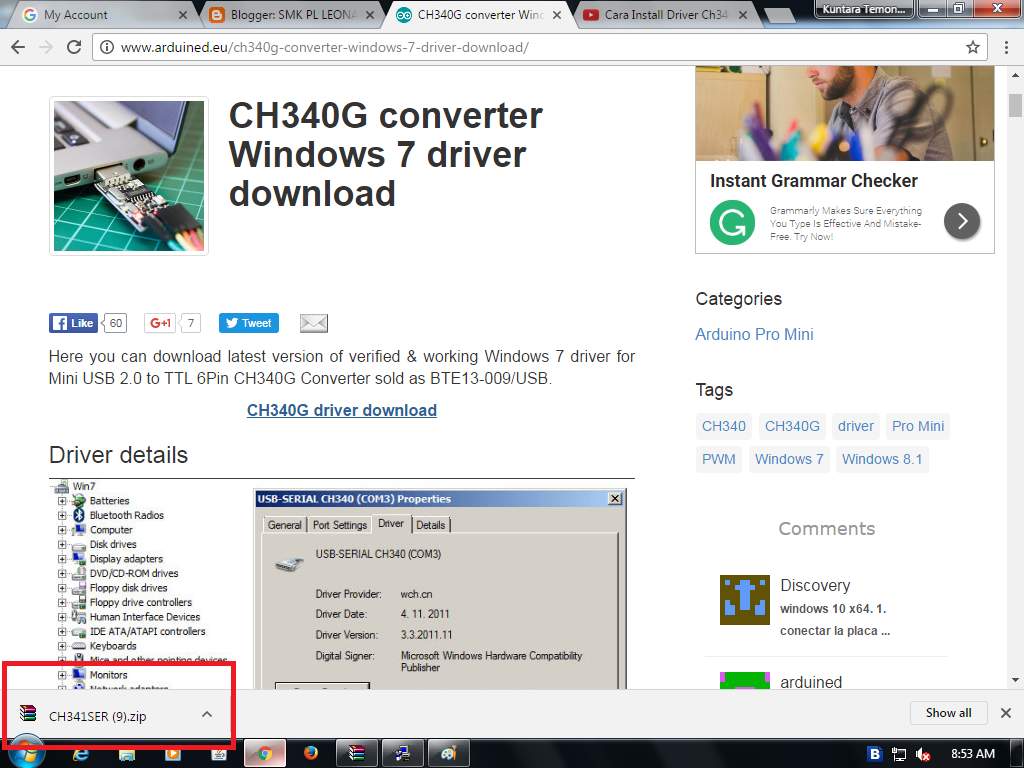Click the CH340G tag
The height and width of the screenshot is (768, 1024).
[x=792, y=426]
